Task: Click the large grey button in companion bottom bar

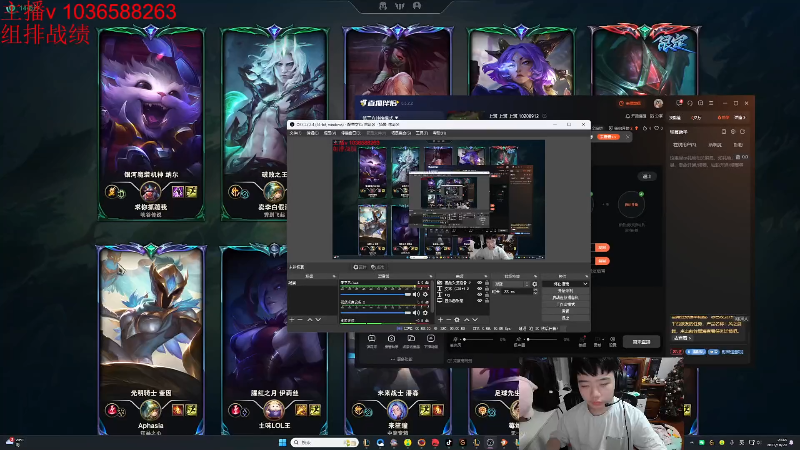Action: point(641,341)
